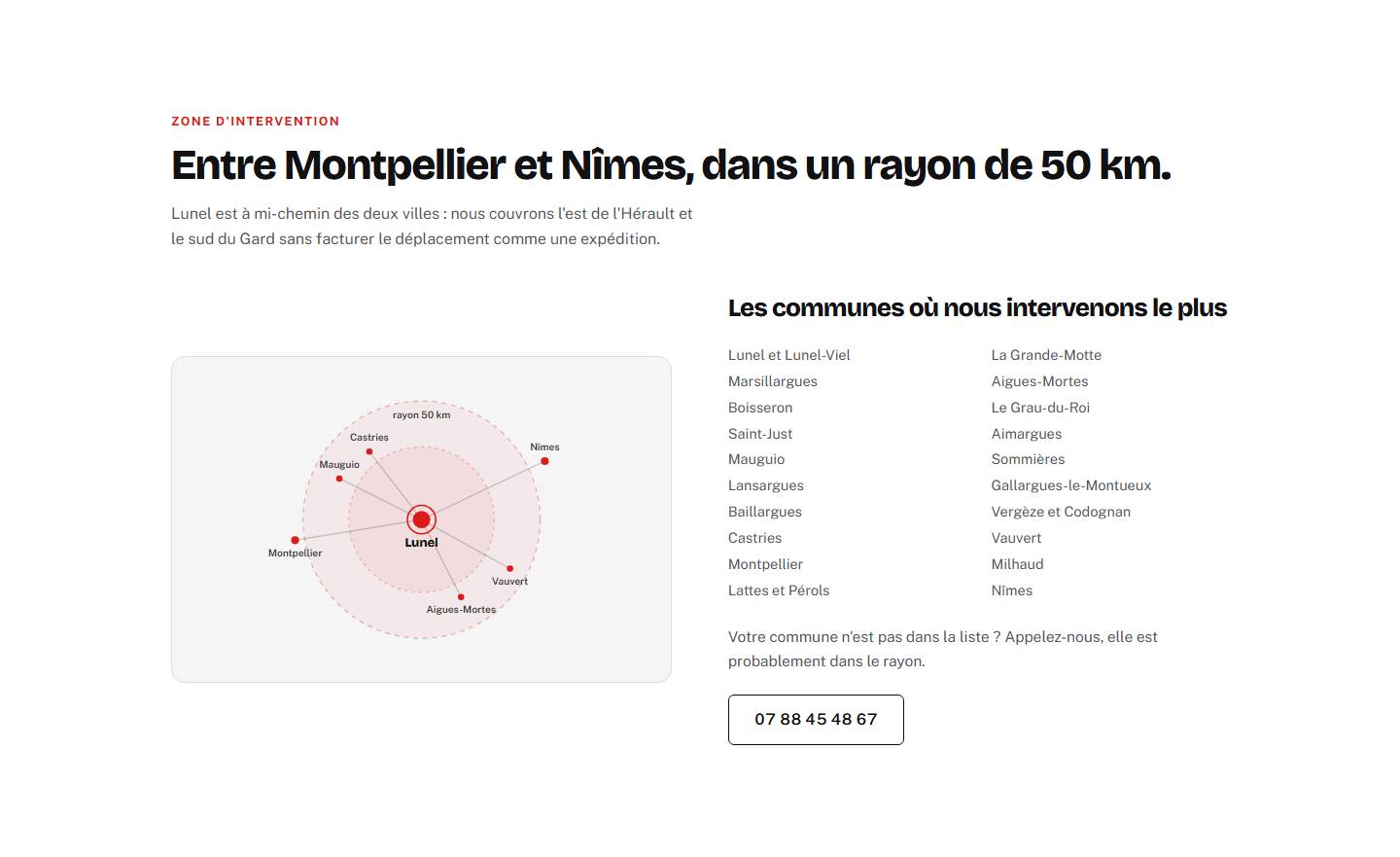
Task: Click the main heading about Montpellier and Nîmes
Action: click(x=671, y=165)
